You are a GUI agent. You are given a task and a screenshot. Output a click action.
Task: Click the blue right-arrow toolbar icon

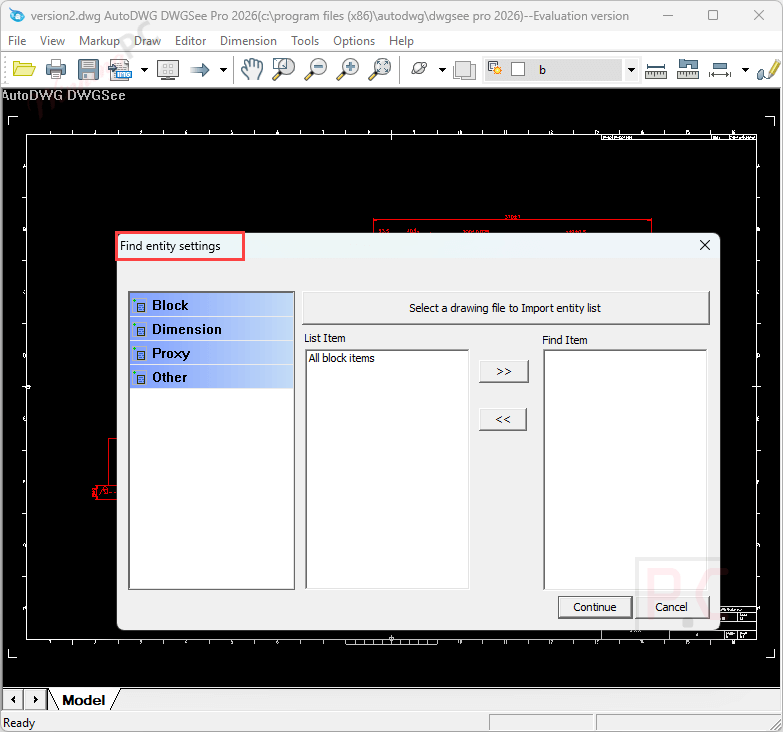pyautogui.click(x=200, y=69)
